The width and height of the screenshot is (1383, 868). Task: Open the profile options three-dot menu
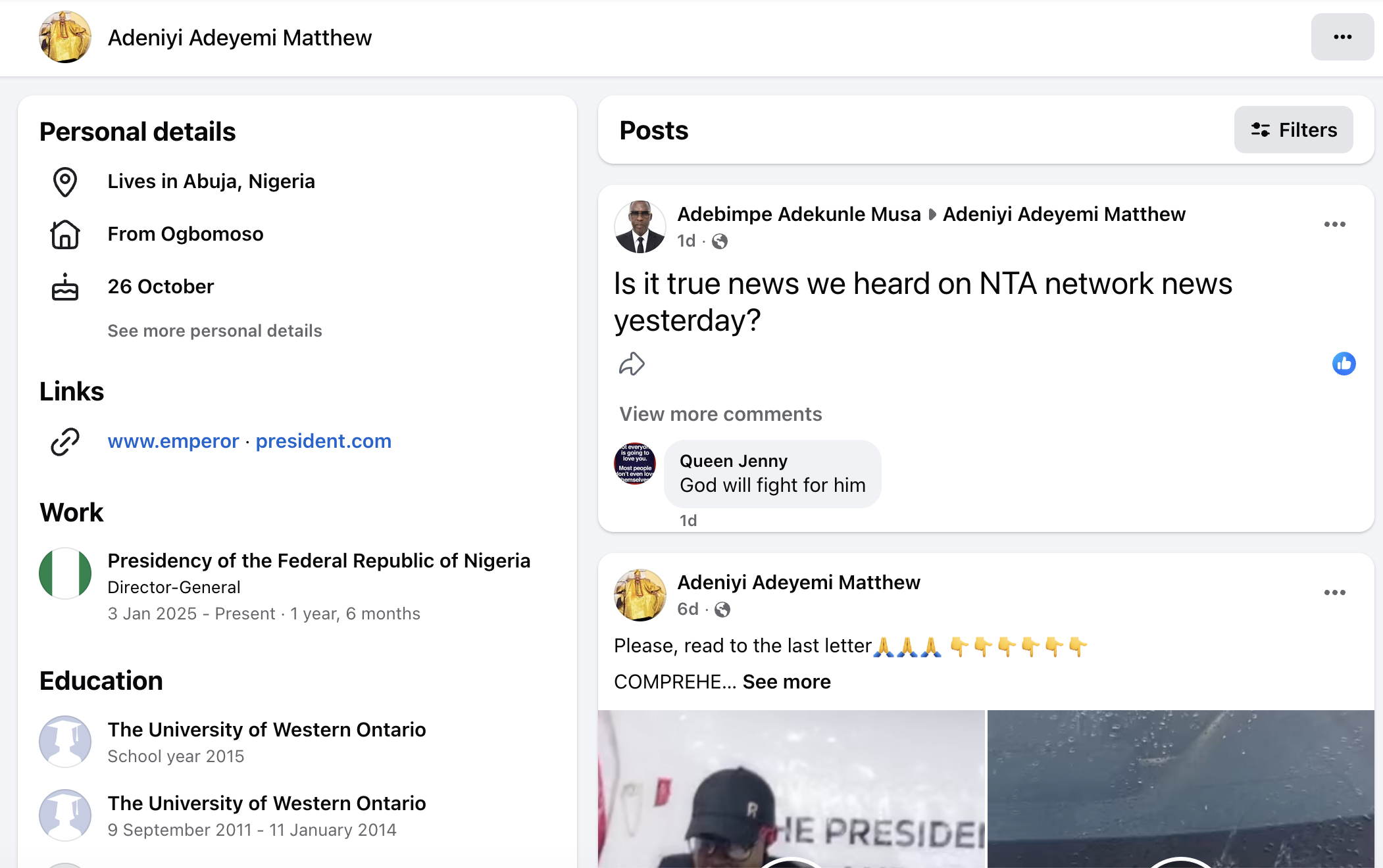click(1342, 37)
